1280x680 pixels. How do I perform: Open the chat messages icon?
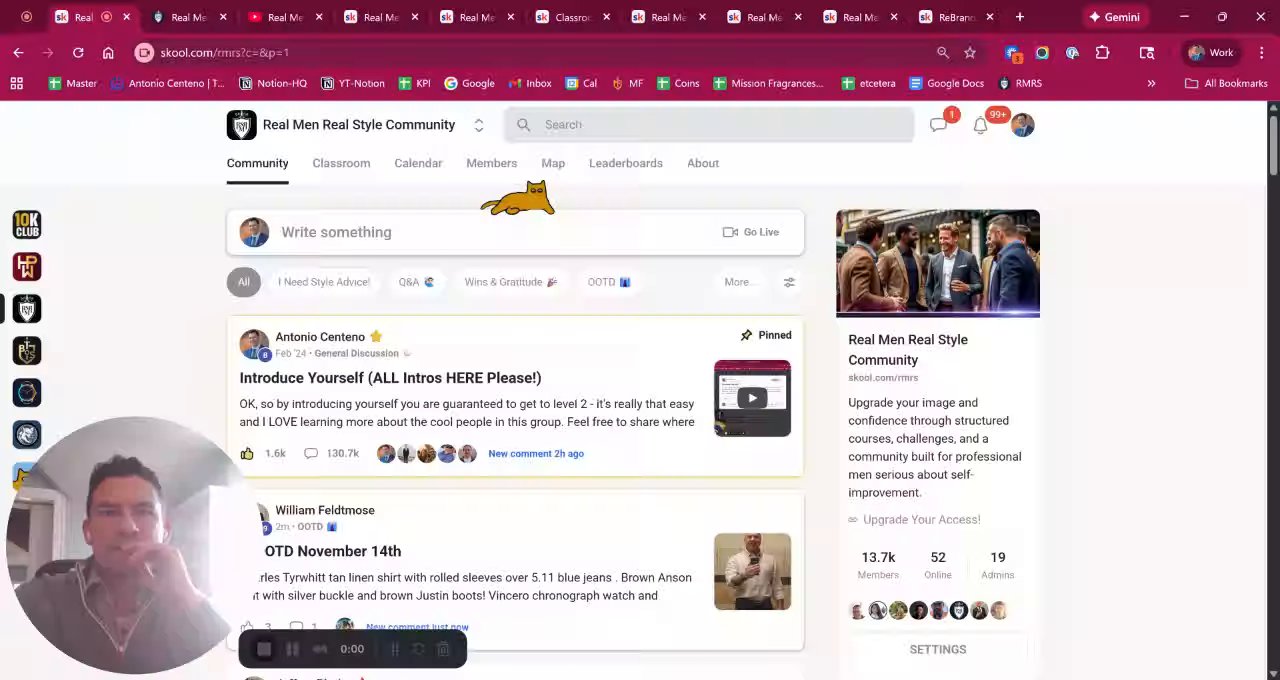pos(938,125)
